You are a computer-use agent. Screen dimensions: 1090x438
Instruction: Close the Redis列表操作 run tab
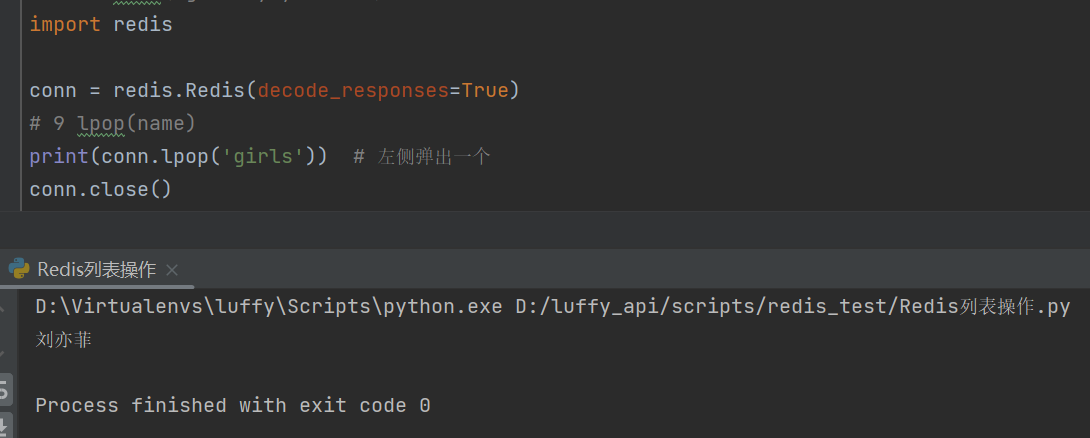pos(172,270)
